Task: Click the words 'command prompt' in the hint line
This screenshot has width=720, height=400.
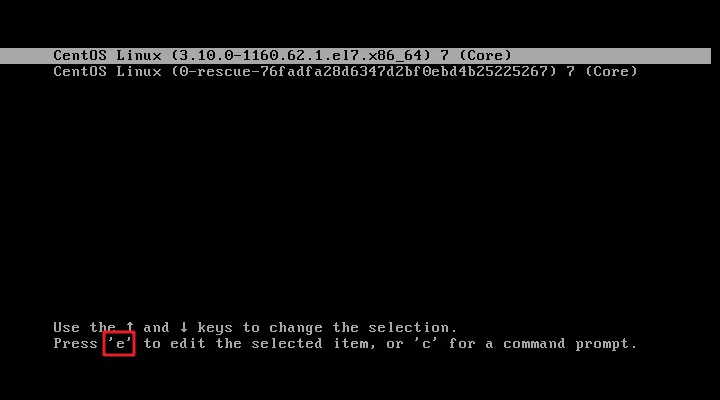Action: point(566,344)
